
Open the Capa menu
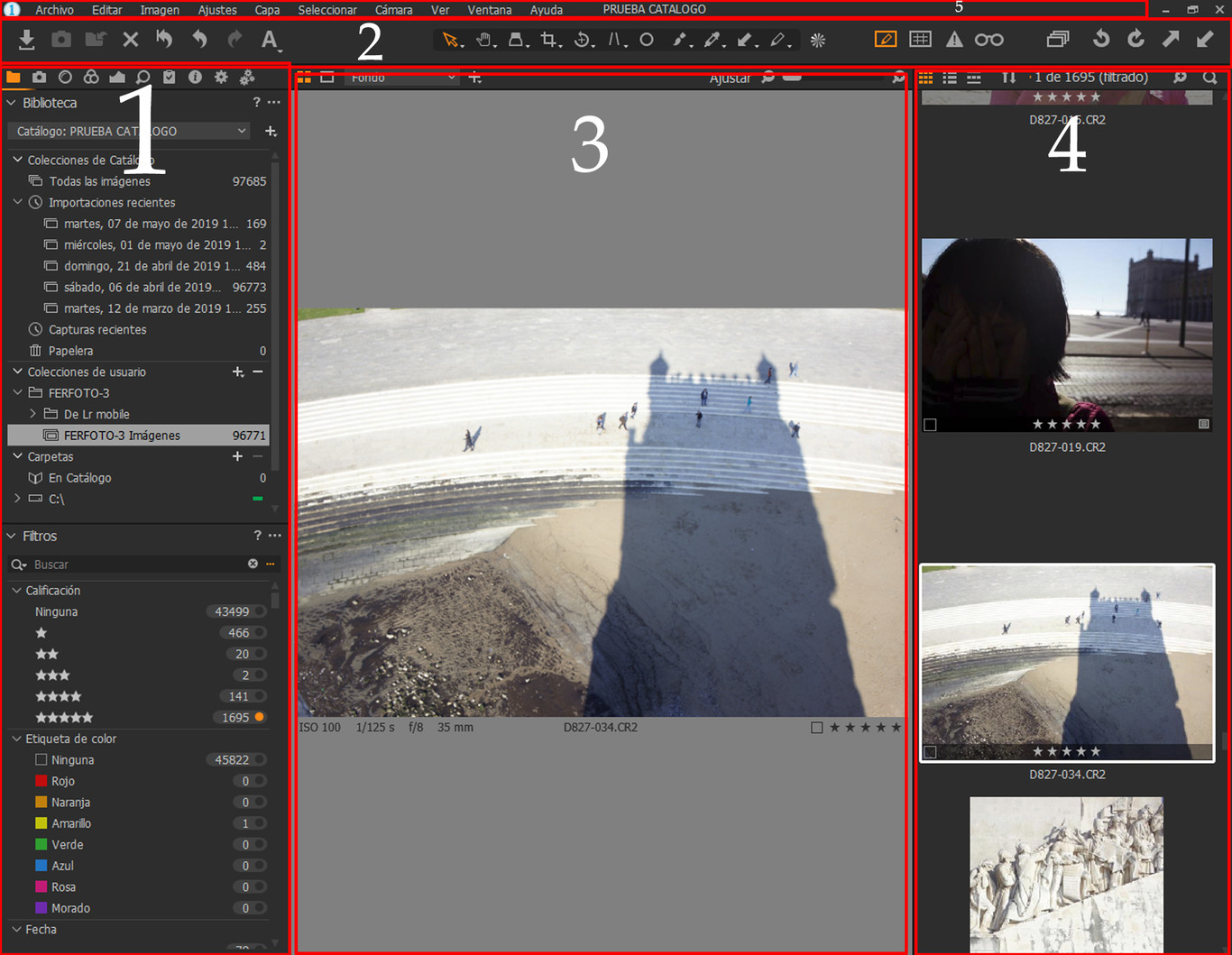pos(267,10)
